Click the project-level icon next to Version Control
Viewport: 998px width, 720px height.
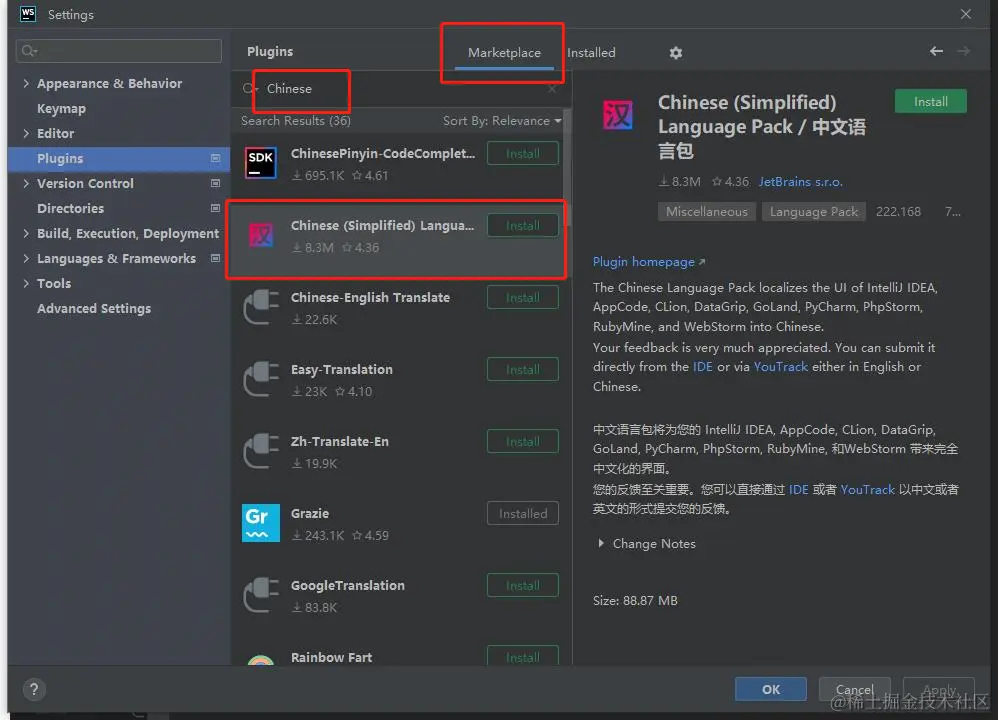215,183
